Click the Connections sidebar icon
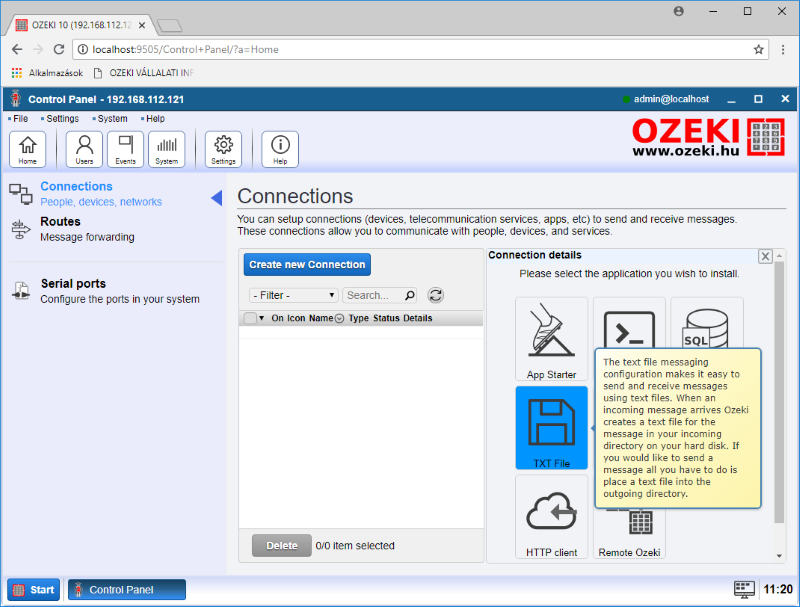Viewport: 800px width, 607px height. (21, 194)
